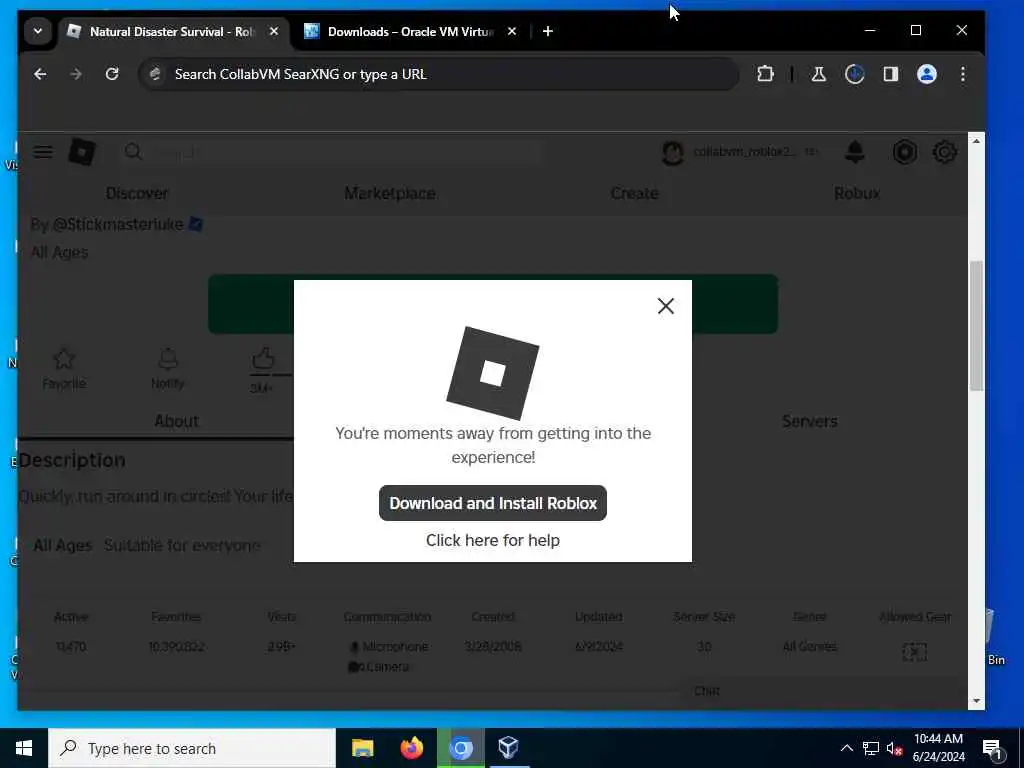Open the VirtualBox taskbar icon

point(509,748)
